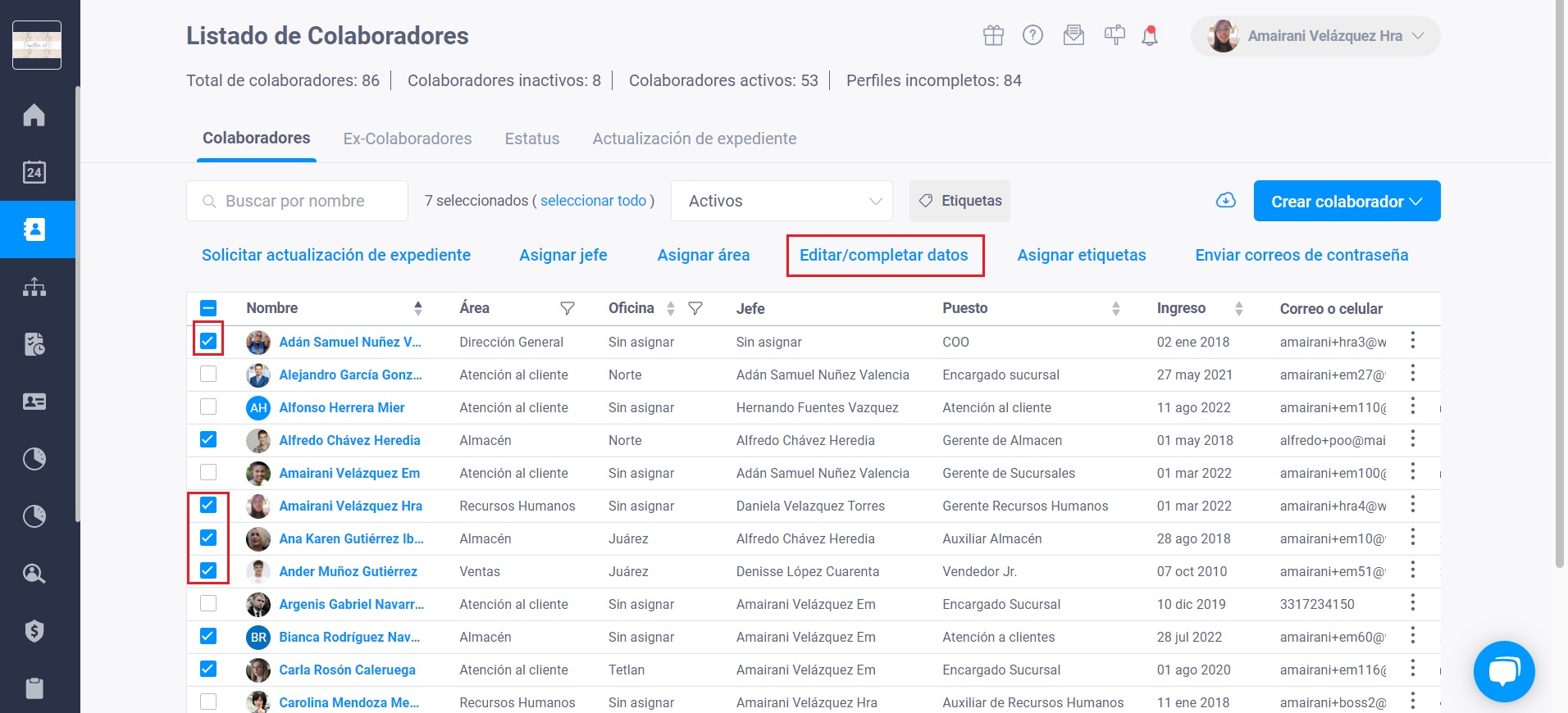Uncheck Alfredo Chávez Heredia's checkbox
Image resolution: width=1568 pixels, height=713 pixels.
pyautogui.click(x=208, y=440)
